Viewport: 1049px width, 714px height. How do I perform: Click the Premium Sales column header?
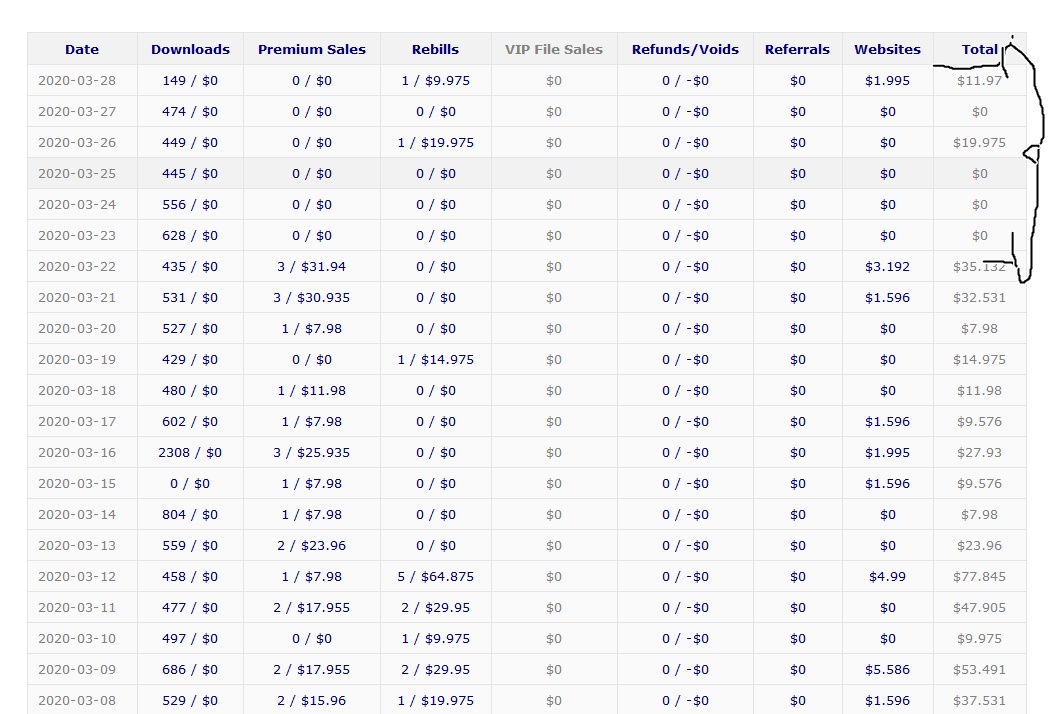point(312,50)
